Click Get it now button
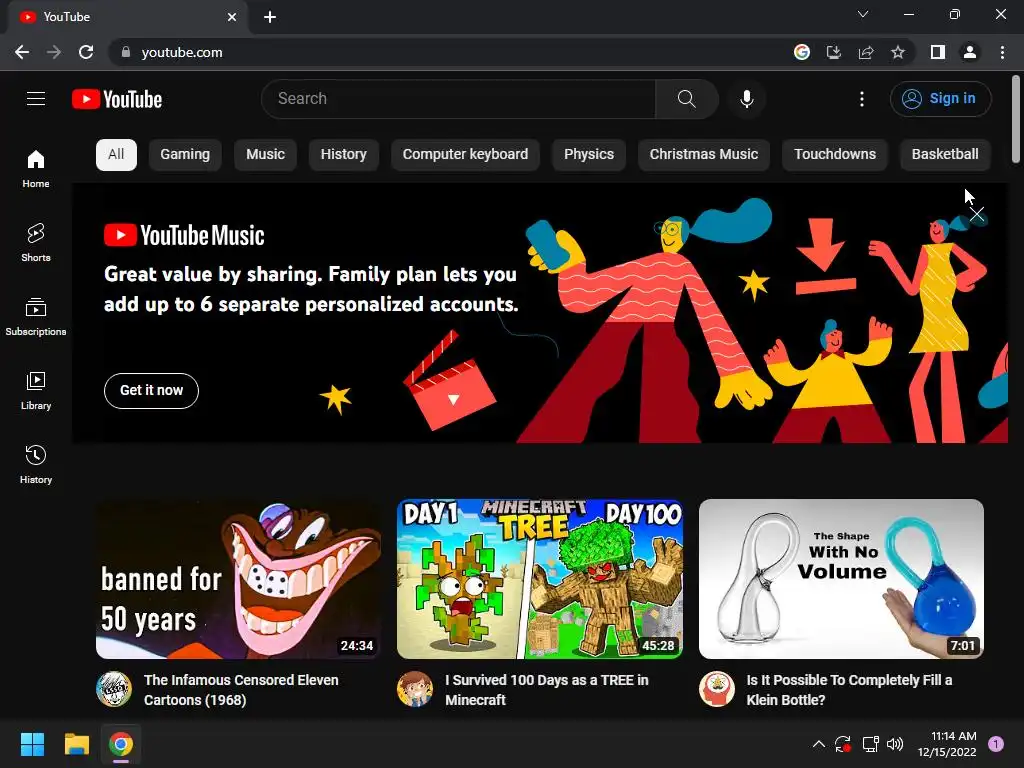1024x768 pixels. point(152,391)
